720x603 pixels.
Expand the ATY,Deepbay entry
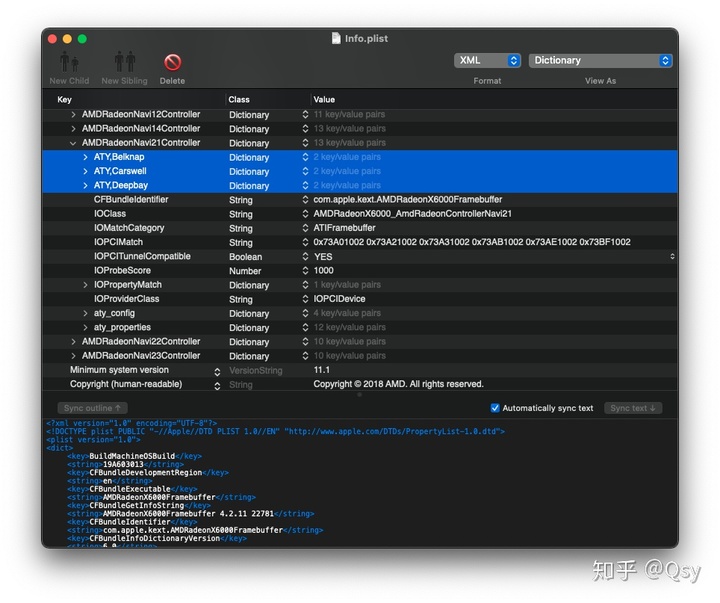coord(85,186)
